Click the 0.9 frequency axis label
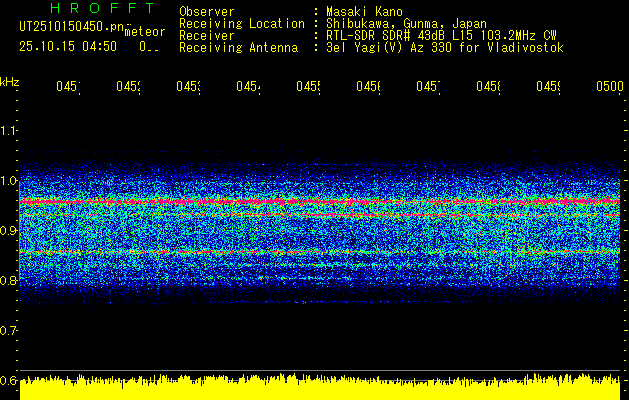 click(8, 230)
